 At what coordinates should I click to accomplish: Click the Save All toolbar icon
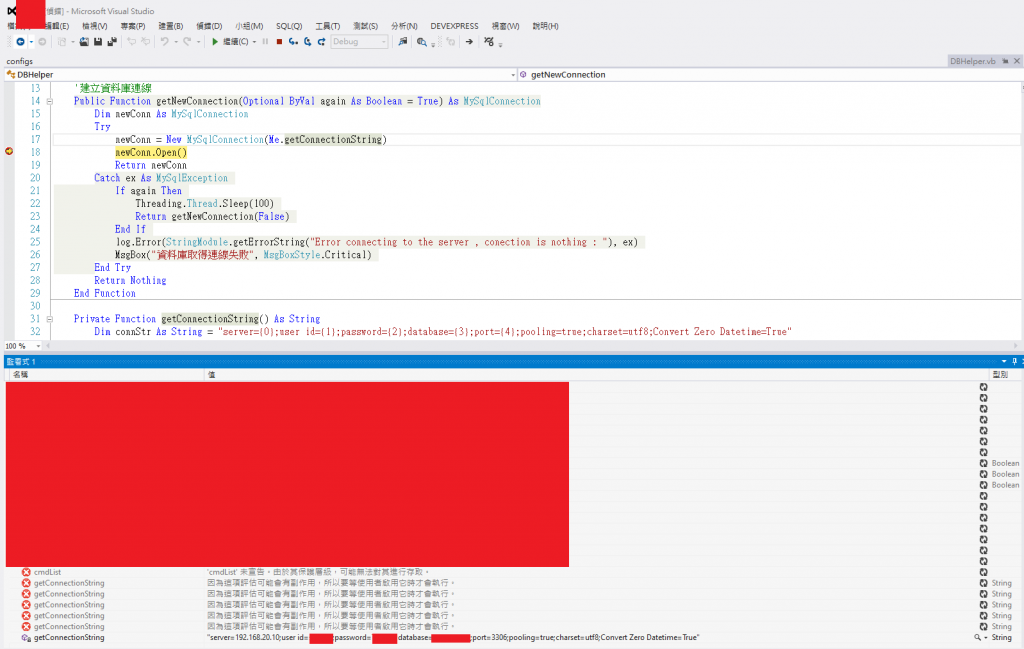click(112, 42)
